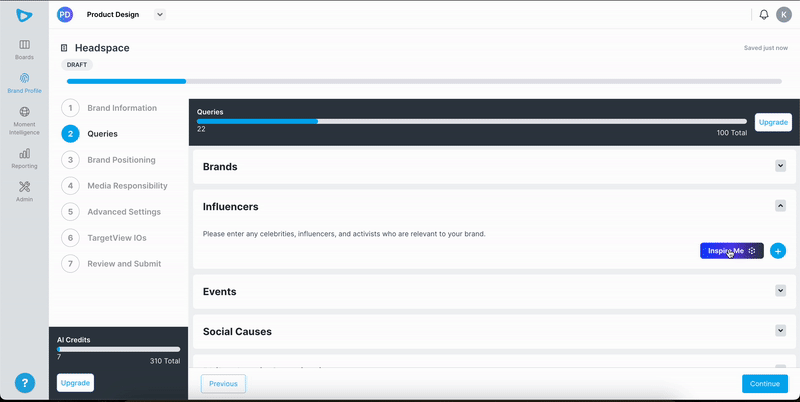The width and height of the screenshot is (800, 402).
Task: Click the app logo in the sidebar
Action: coord(24,15)
